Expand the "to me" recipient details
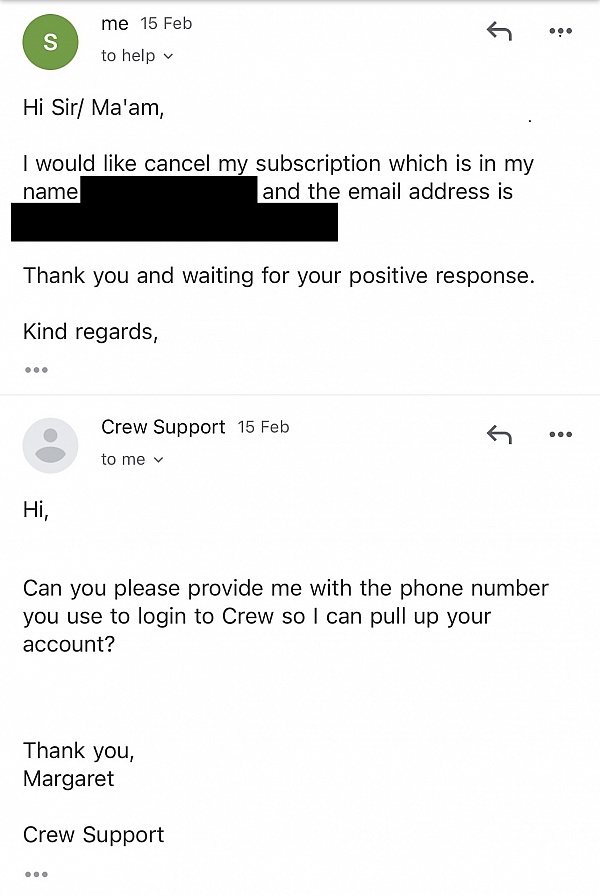The width and height of the screenshot is (600, 895). pyautogui.click(x=132, y=459)
